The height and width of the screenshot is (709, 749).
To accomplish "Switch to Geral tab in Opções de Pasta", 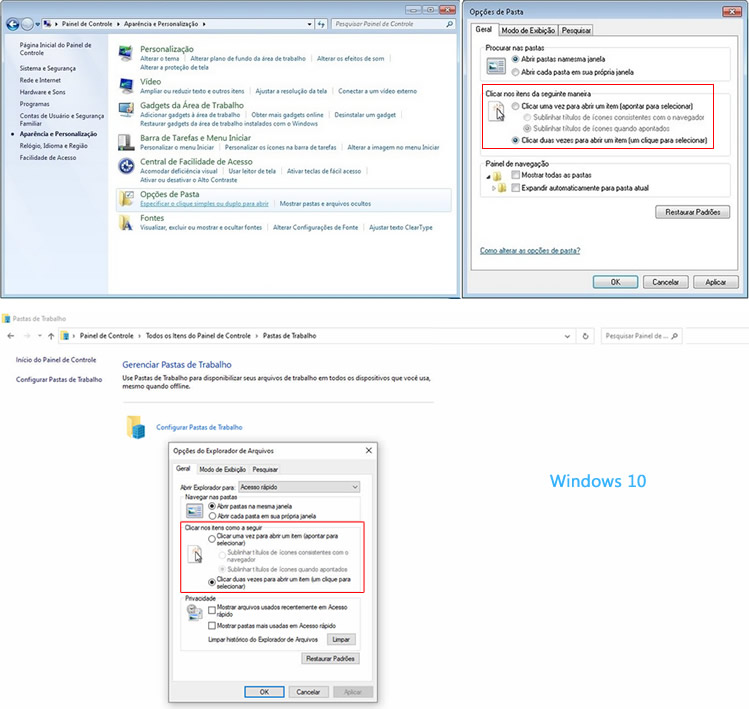I will tap(483, 29).
